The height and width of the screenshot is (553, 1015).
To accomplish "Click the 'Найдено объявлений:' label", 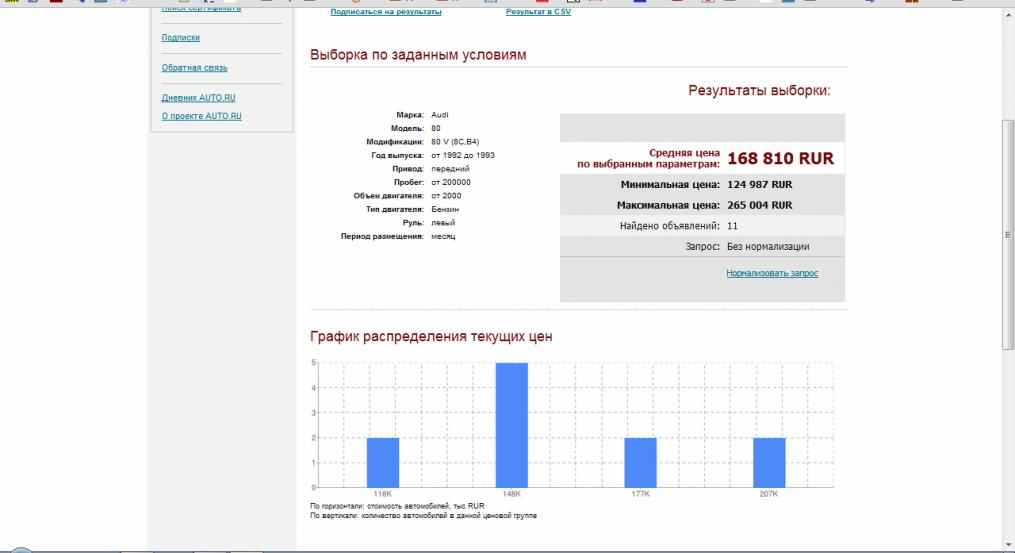I will (669, 226).
